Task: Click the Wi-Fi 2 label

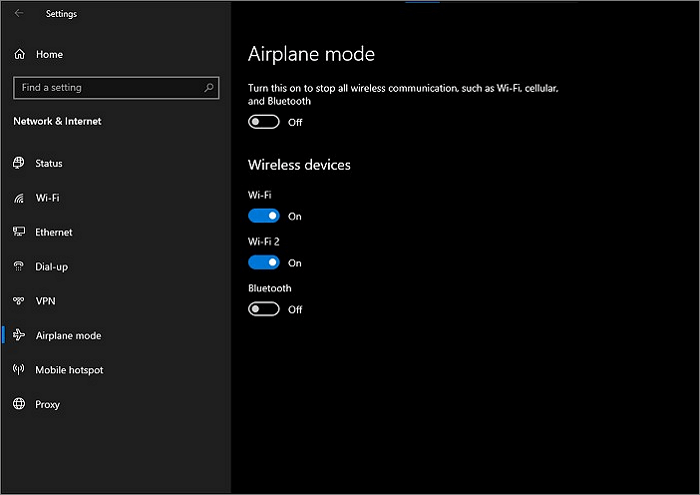Action: click(x=264, y=241)
